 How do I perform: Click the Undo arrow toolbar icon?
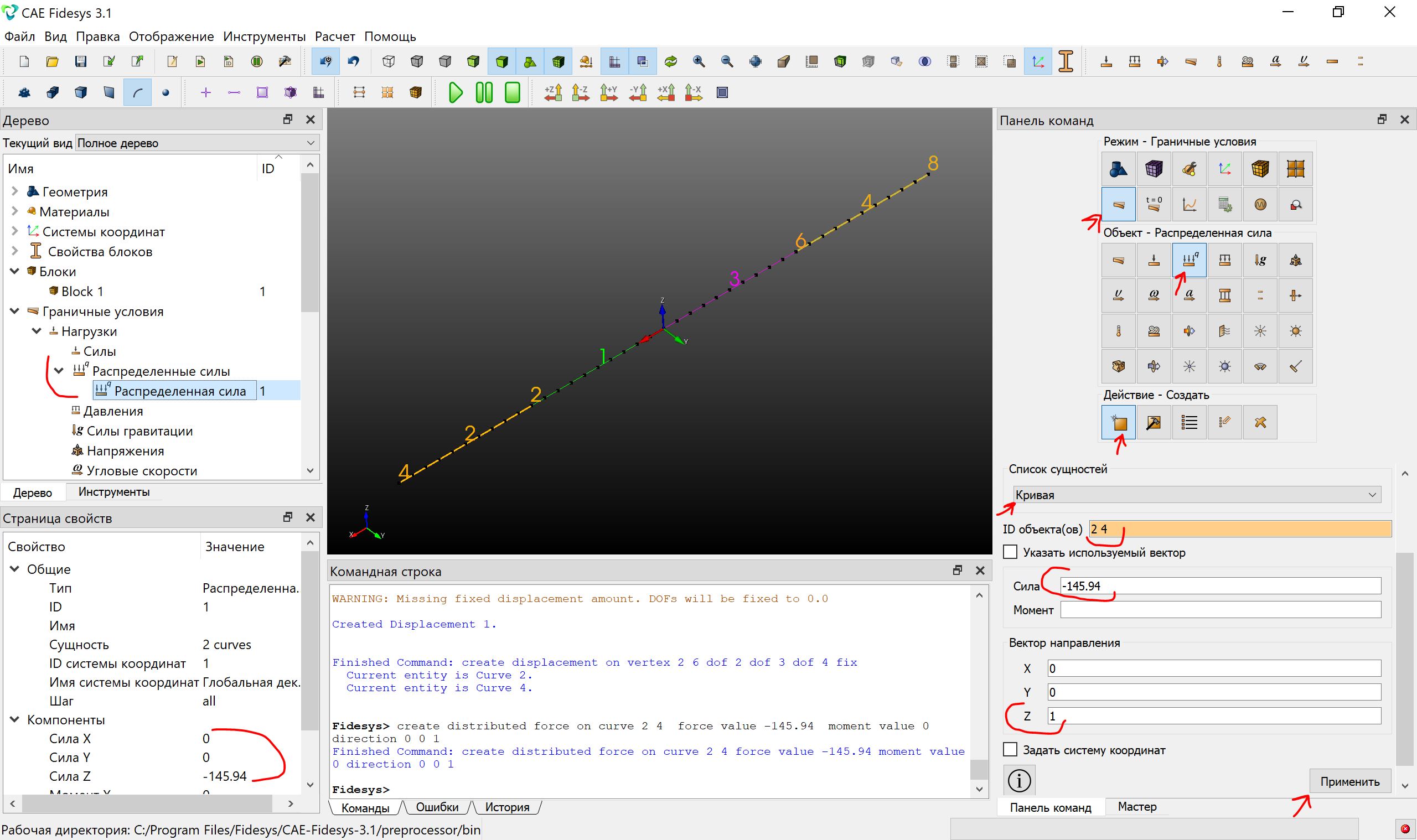[x=354, y=61]
